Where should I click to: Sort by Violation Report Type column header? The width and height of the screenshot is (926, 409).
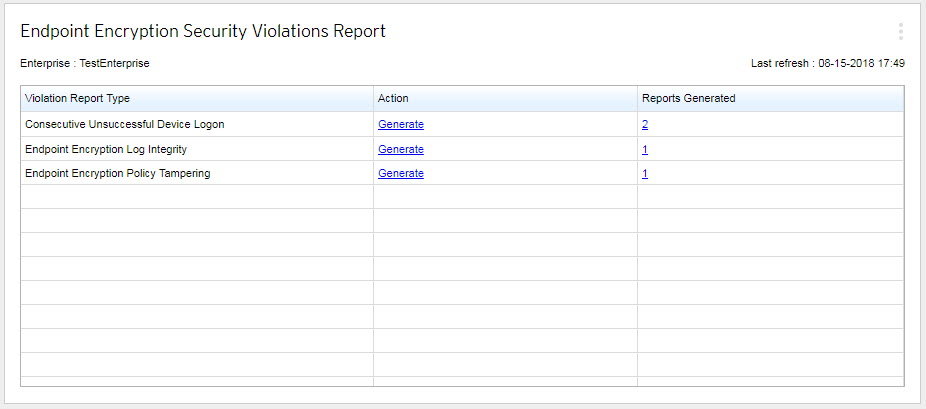[x=78, y=98]
